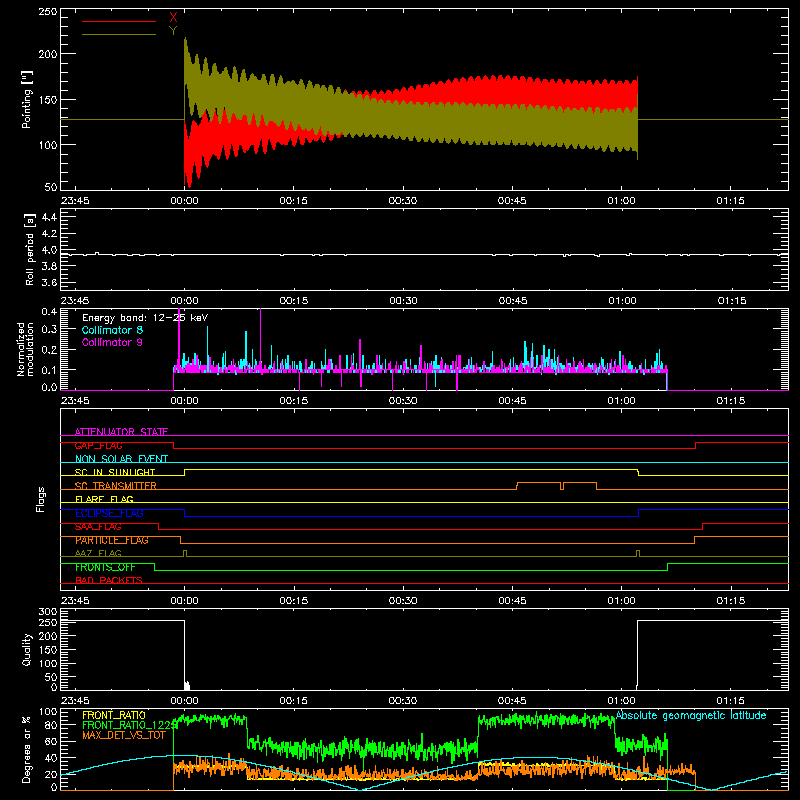The height and width of the screenshot is (800, 800).
Task: Click the A4Z_FLAG pulse near 00:00
Action: 185,553
